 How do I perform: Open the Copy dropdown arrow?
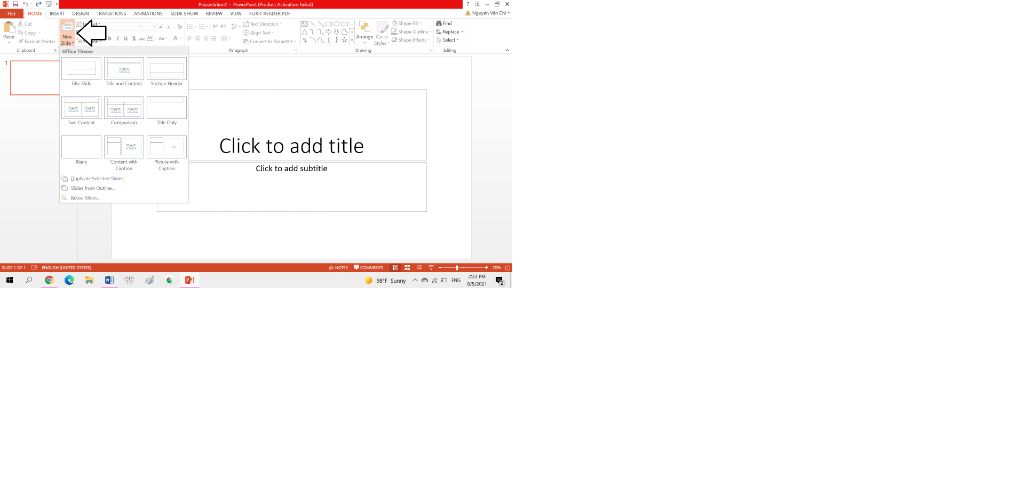tap(39, 33)
